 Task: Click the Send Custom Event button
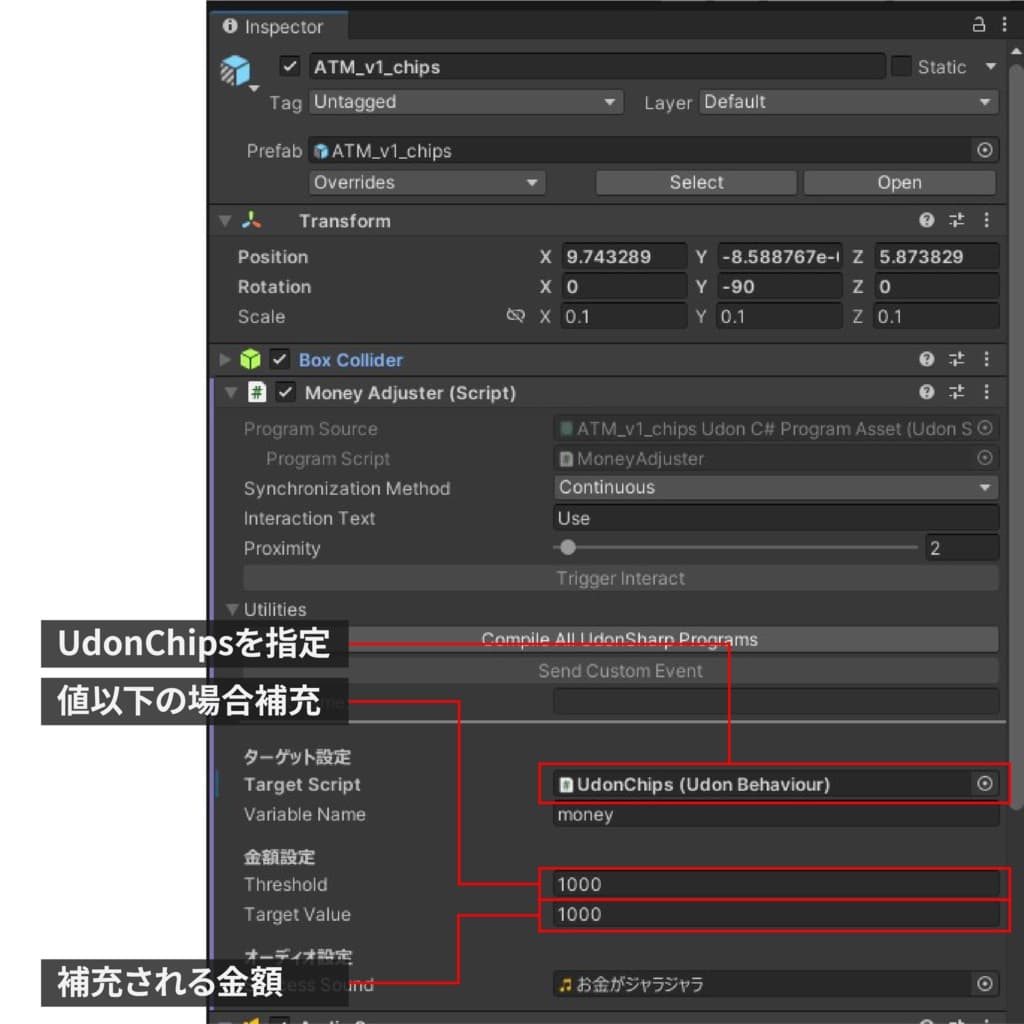coord(620,671)
